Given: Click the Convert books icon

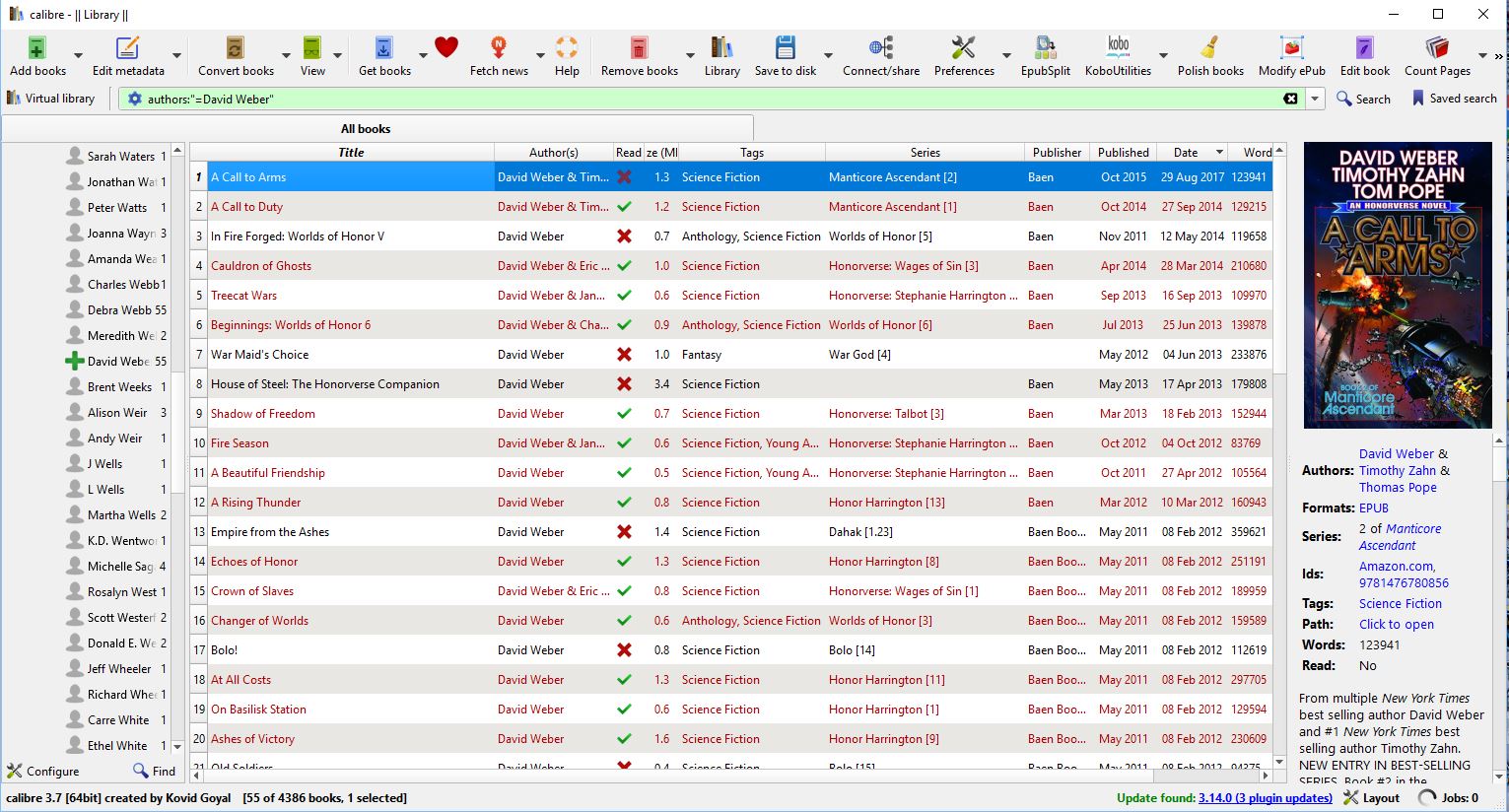Looking at the screenshot, I should click(x=236, y=49).
